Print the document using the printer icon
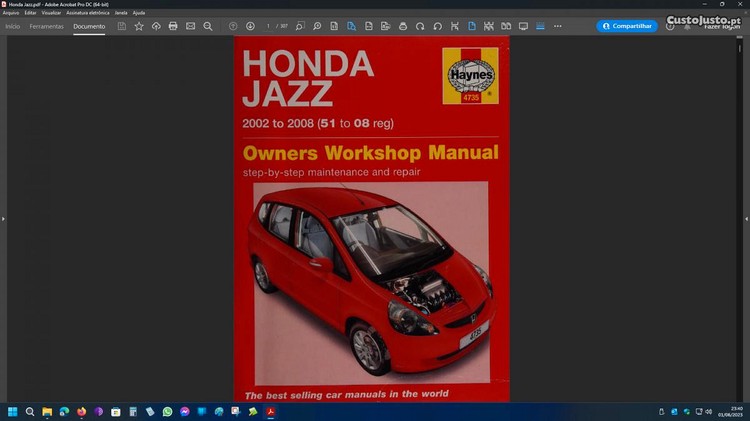Image resolution: width=750 pixels, height=421 pixels. [x=173, y=26]
